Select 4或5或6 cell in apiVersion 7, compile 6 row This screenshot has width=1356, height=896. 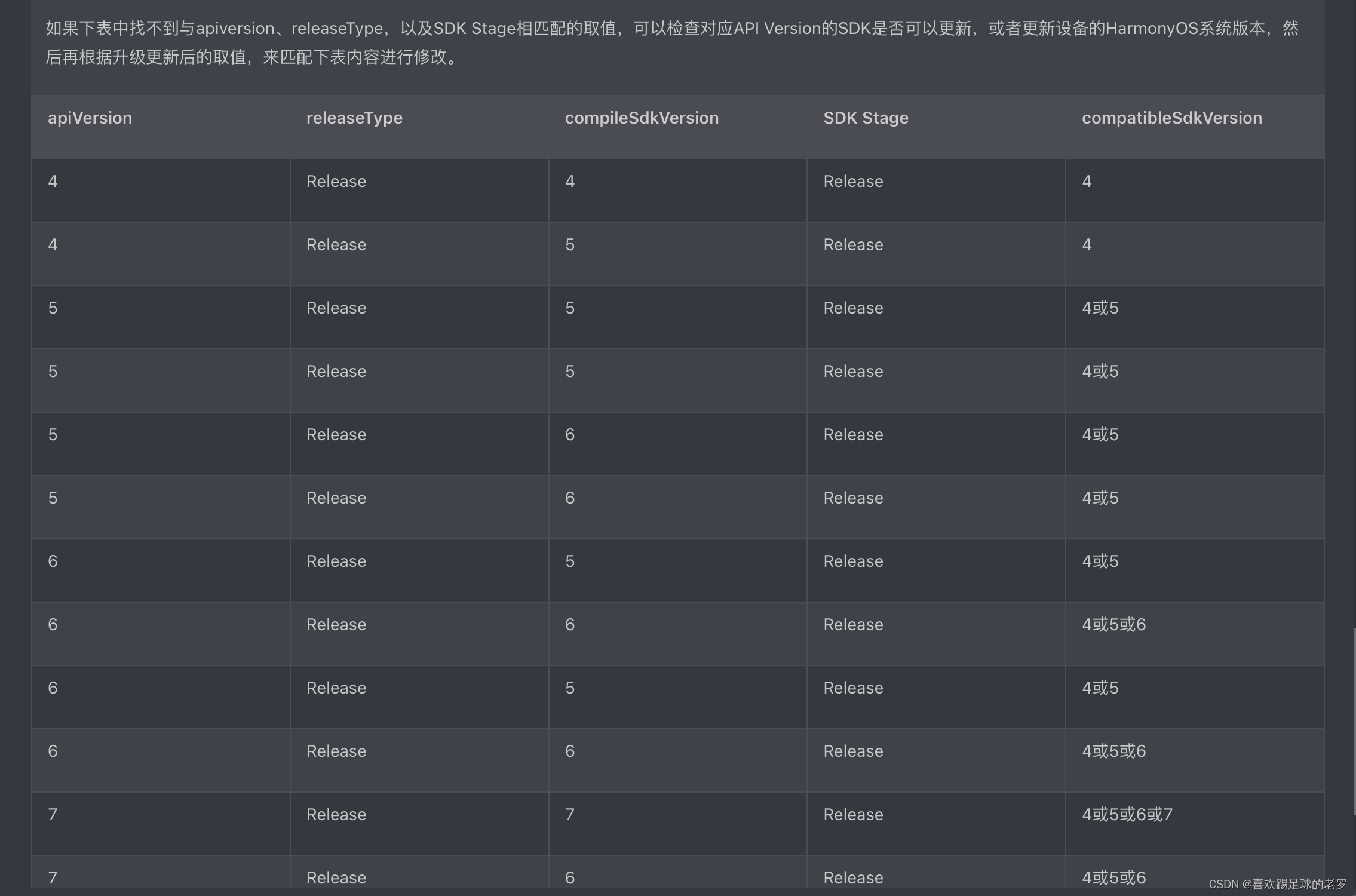pyautogui.click(x=1195, y=872)
